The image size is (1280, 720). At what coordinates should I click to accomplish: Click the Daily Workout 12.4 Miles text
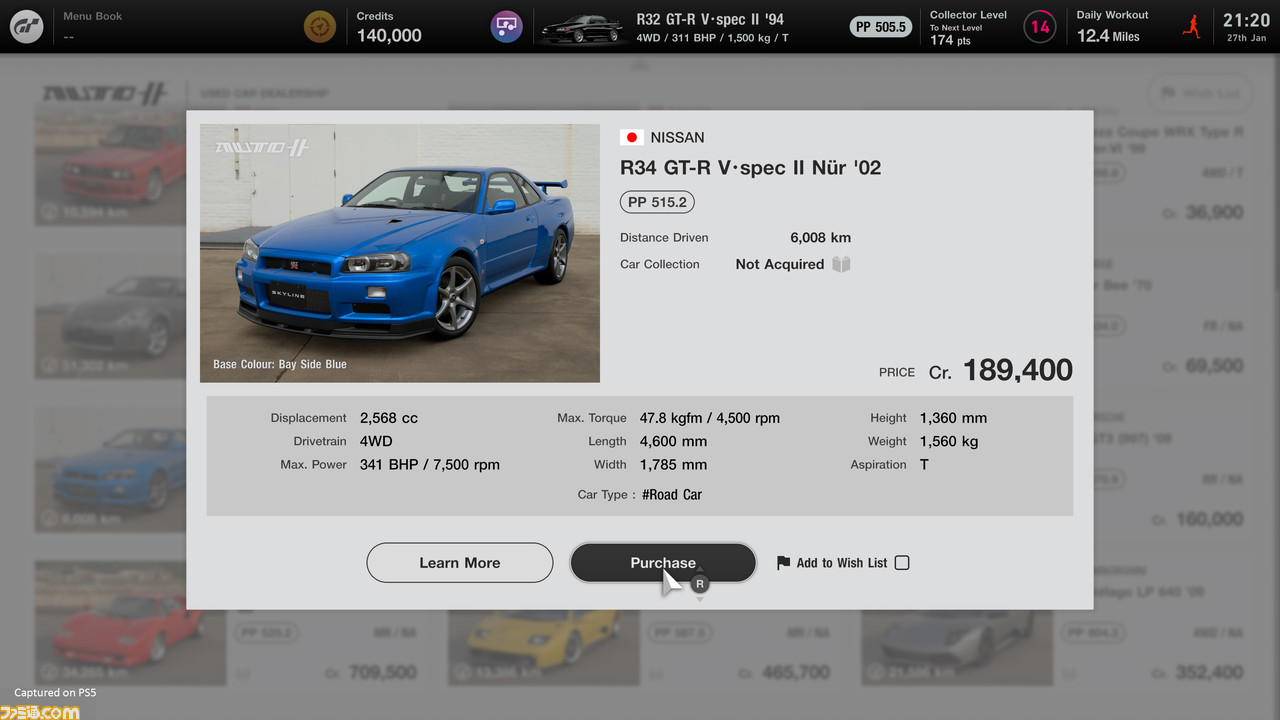[1108, 35]
